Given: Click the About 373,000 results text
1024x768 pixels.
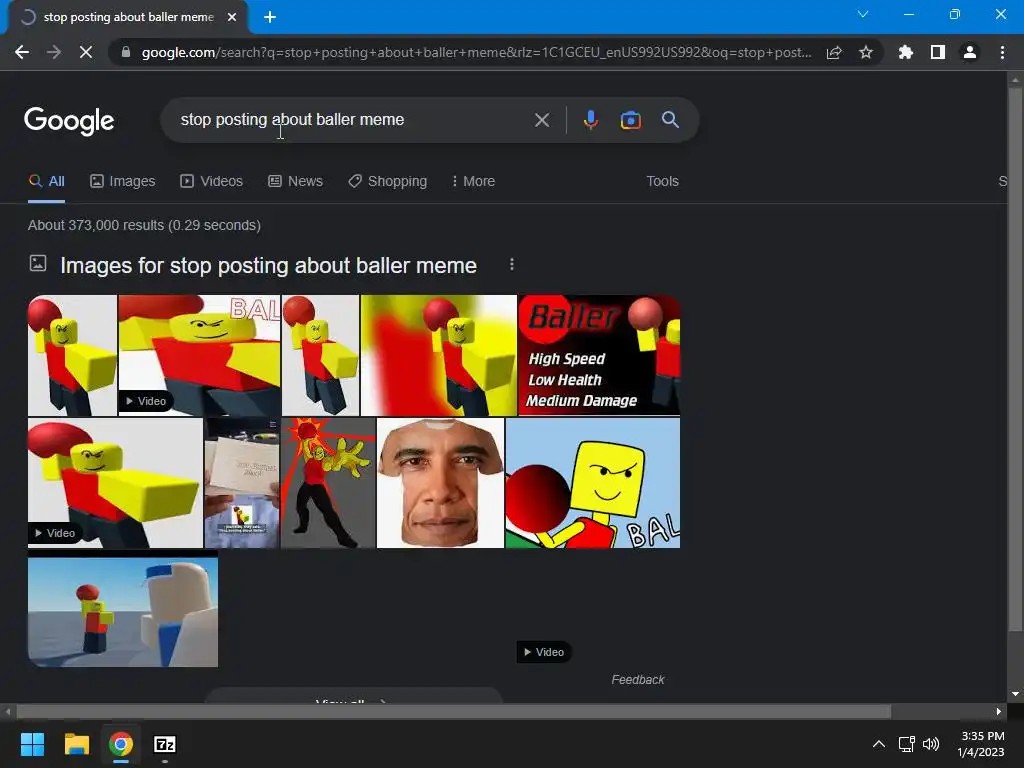Looking at the screenshot, I should click(x=144, y=225).
